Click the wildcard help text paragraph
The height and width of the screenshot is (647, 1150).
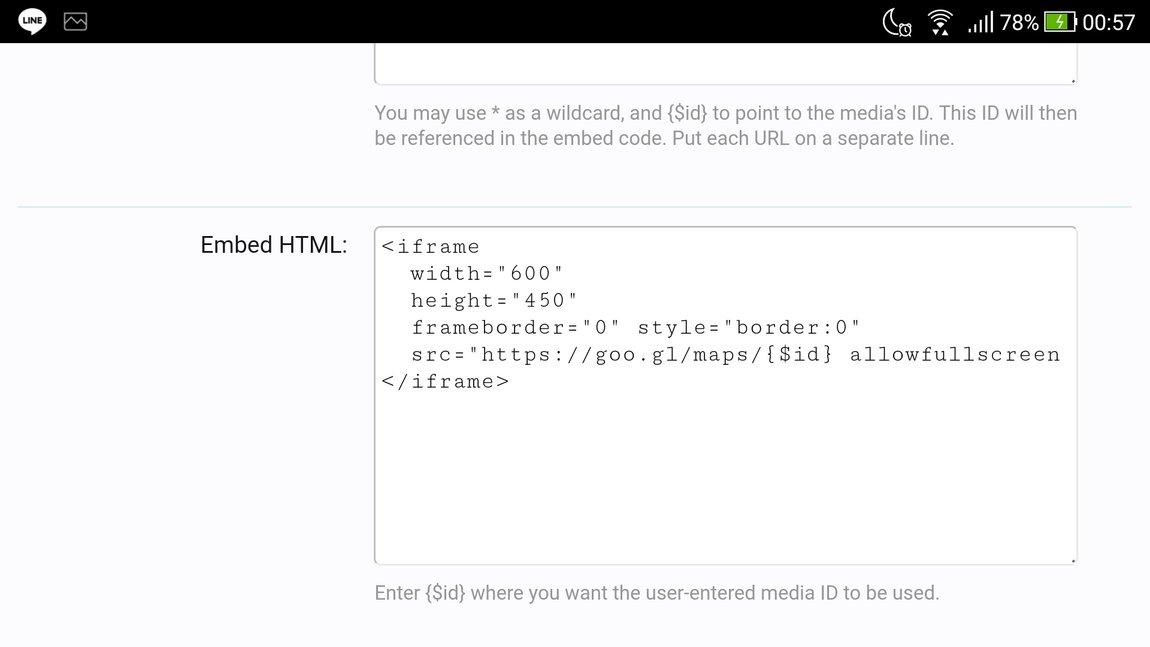pos(725,125)
